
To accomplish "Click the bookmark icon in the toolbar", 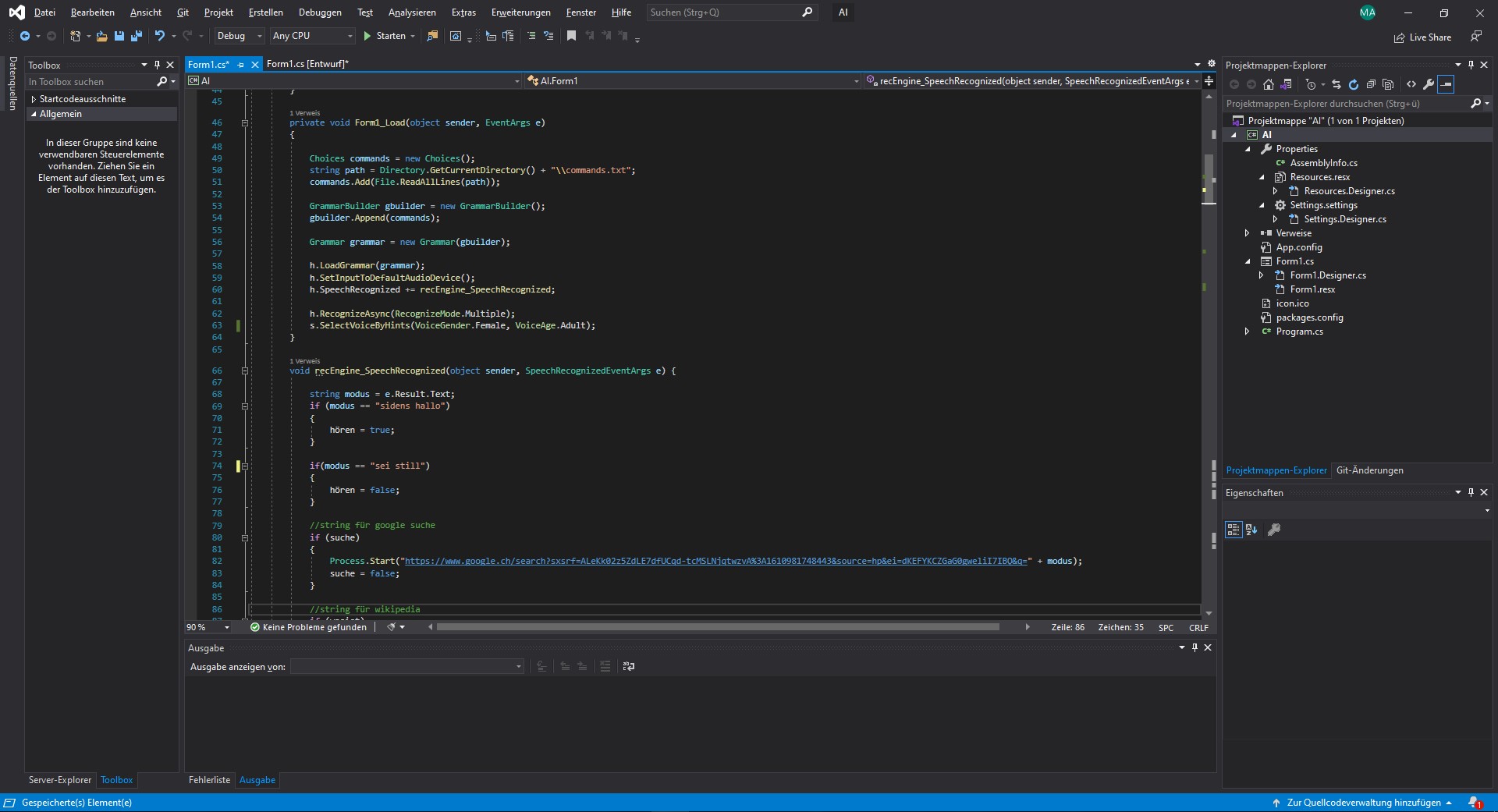I will point(571,36).
